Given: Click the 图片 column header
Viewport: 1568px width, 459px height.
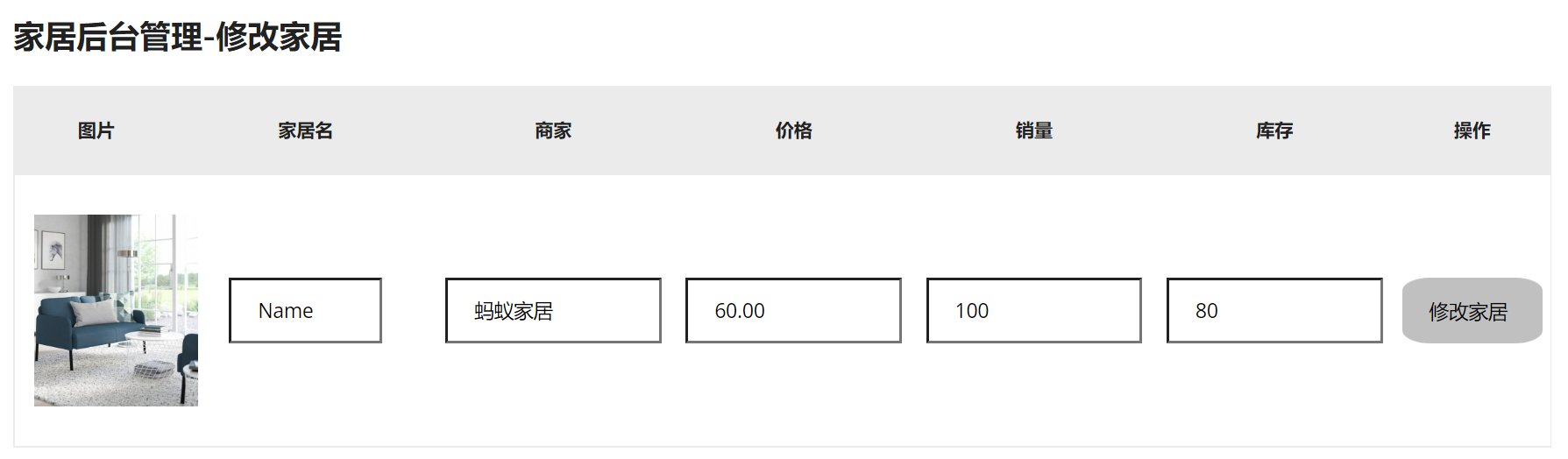Looking at the screenshot, I should pyautogui.click(x=96, y=131).
